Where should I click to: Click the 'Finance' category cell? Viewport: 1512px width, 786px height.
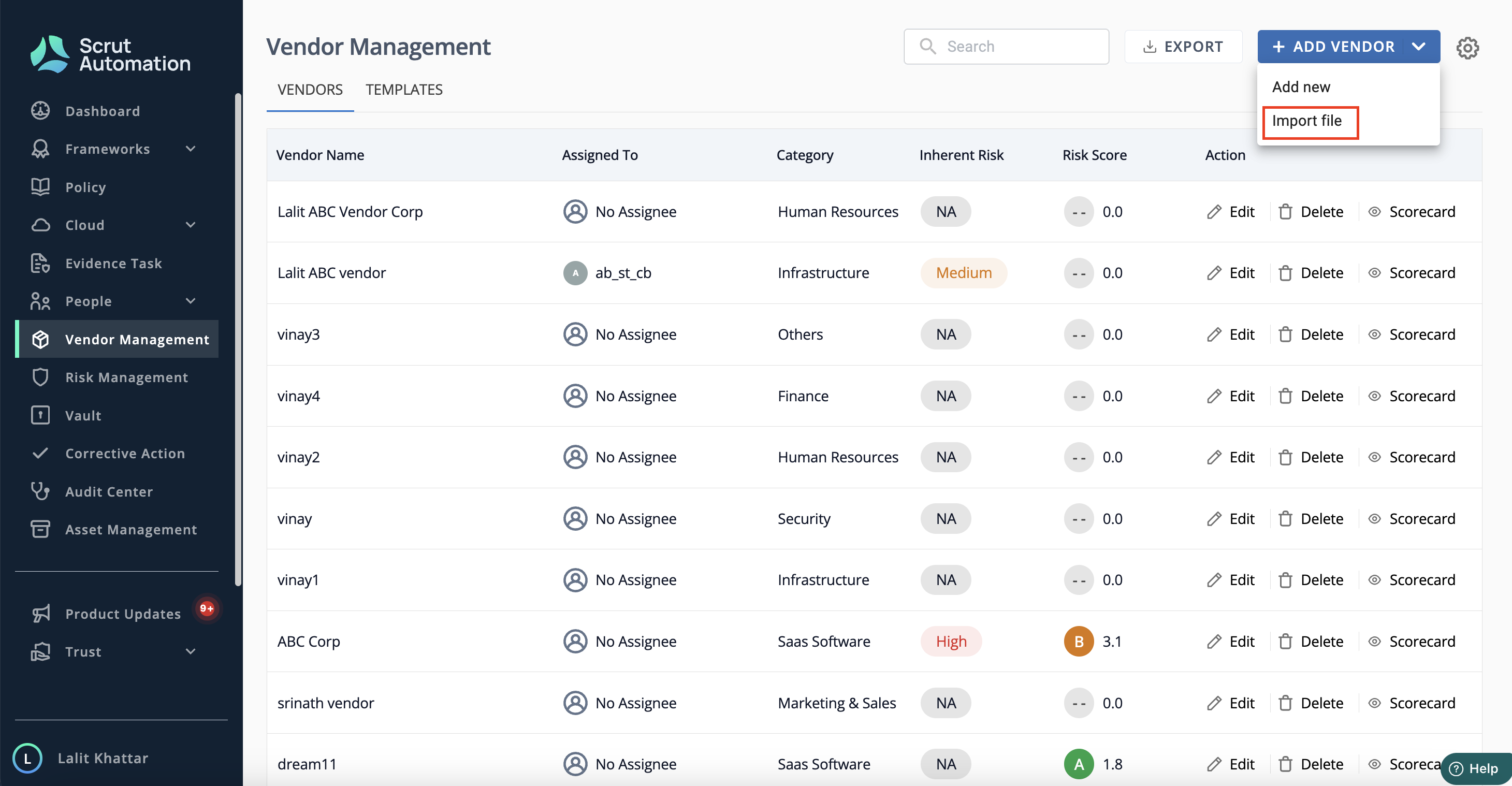803,396
